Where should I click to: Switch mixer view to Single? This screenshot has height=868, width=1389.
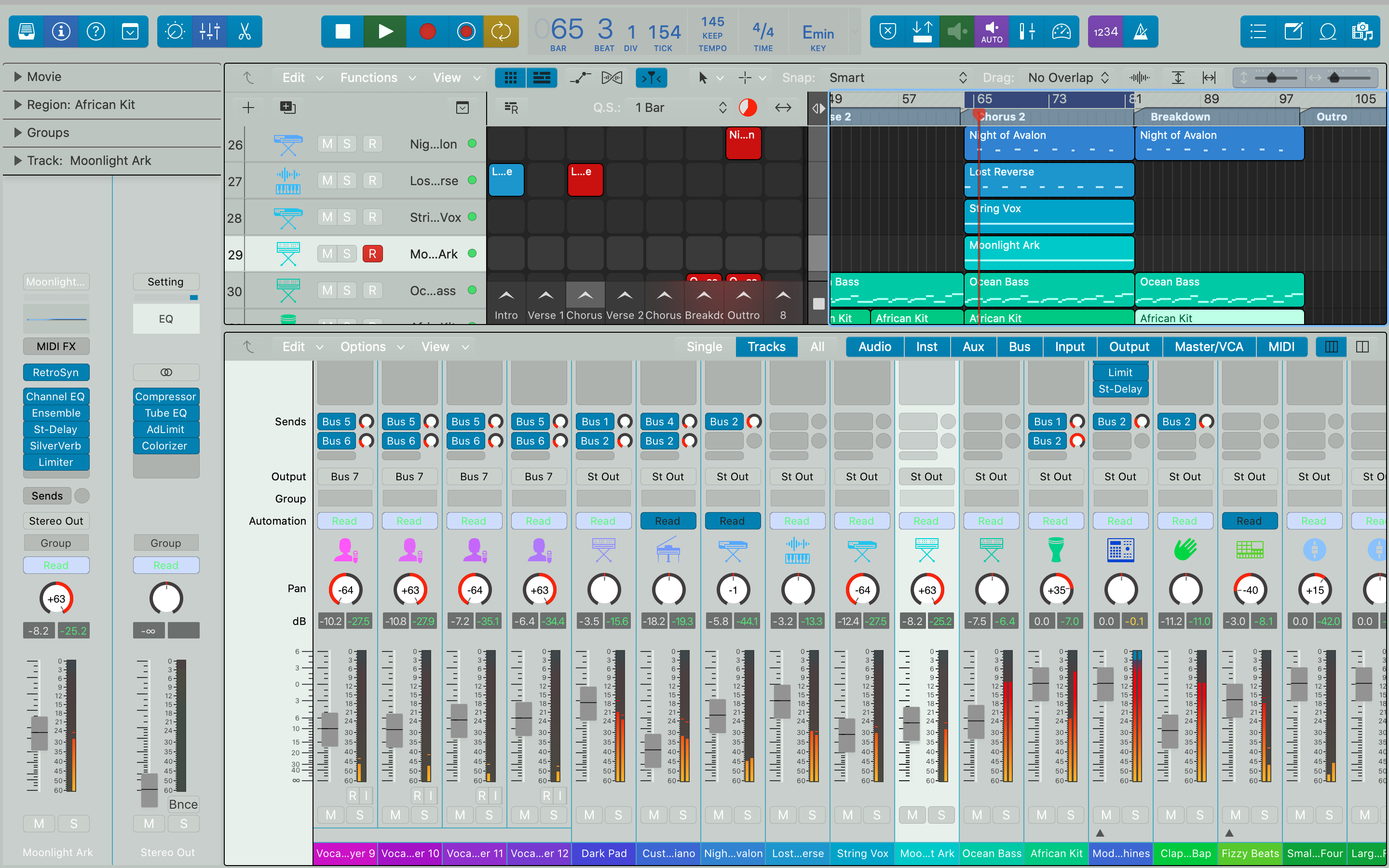pos(704,347)
